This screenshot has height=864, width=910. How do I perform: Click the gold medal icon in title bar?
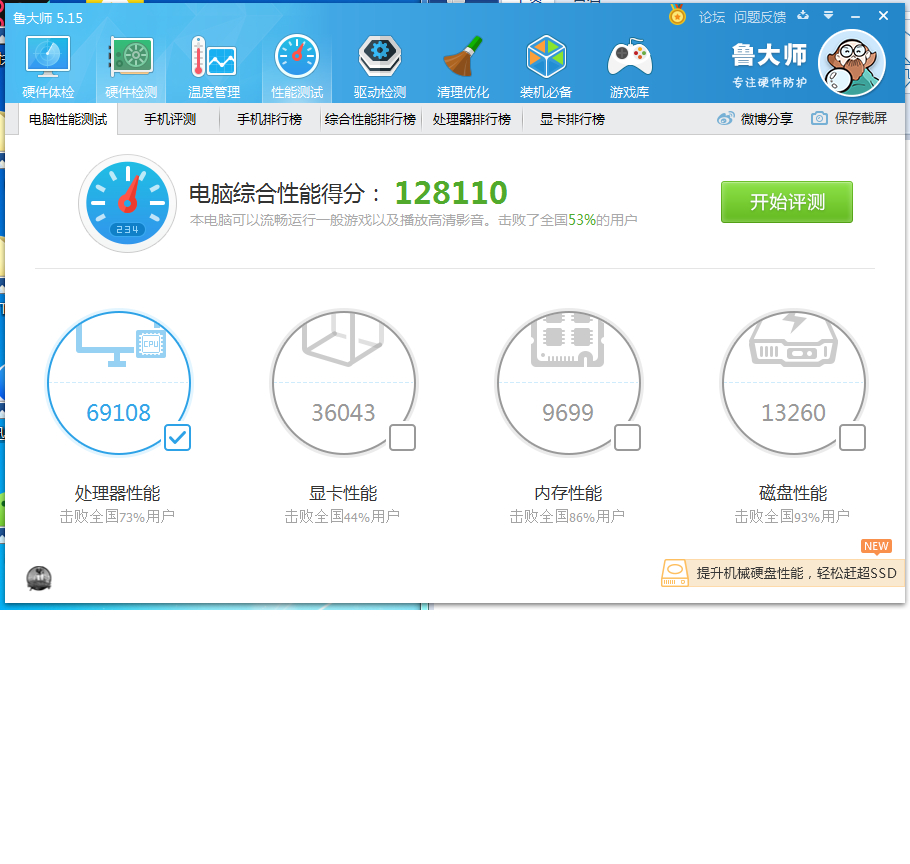click(x=677, y=15)
